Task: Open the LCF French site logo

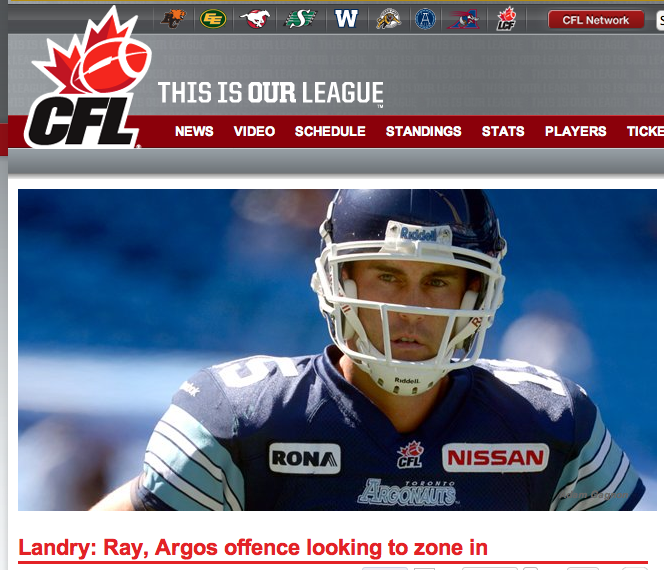Action: [x=506, y=19]
